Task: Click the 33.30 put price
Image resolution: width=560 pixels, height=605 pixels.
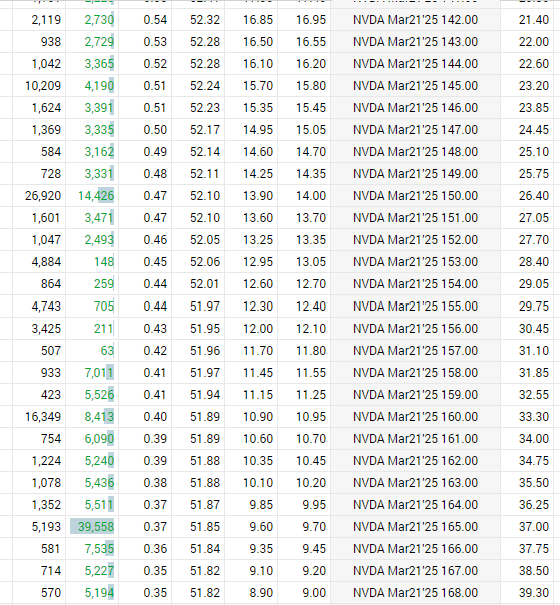Action: [x=534, y=417]
